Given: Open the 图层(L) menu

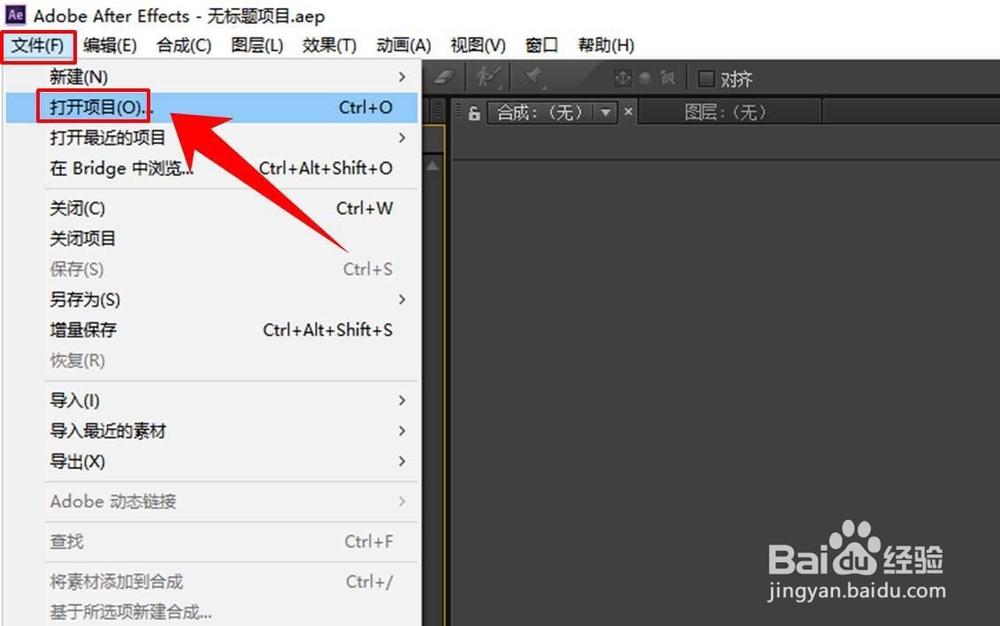Looking at the screenshot, I should 257,45.
